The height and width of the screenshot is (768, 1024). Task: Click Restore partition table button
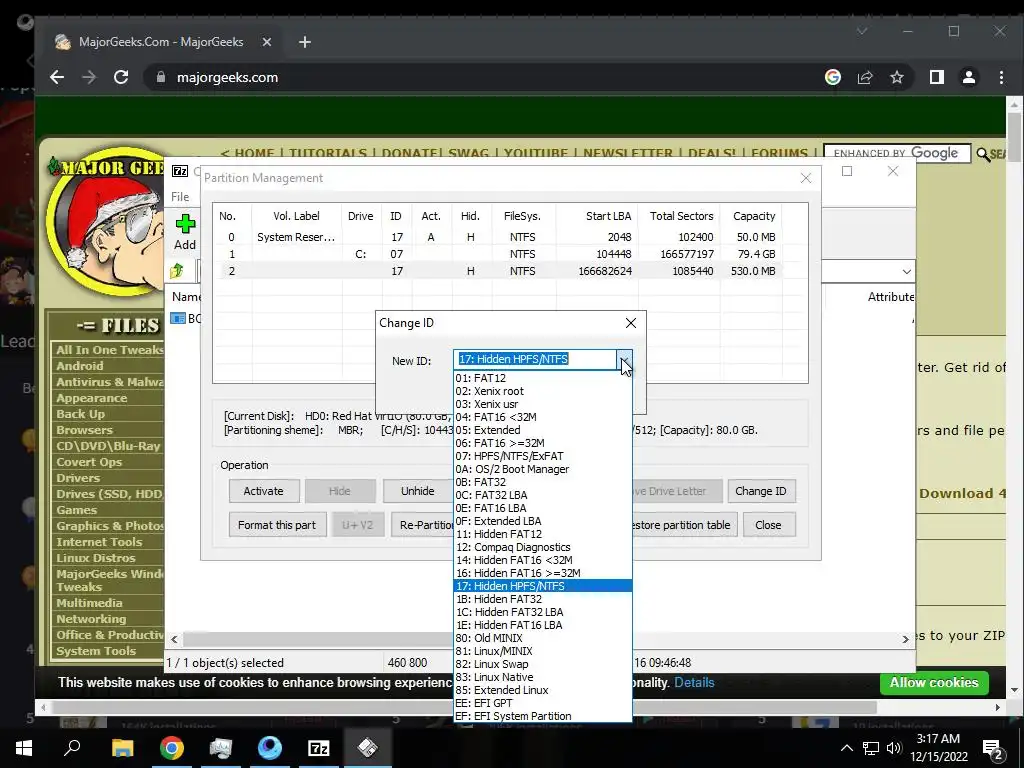(x=684, y=525)
